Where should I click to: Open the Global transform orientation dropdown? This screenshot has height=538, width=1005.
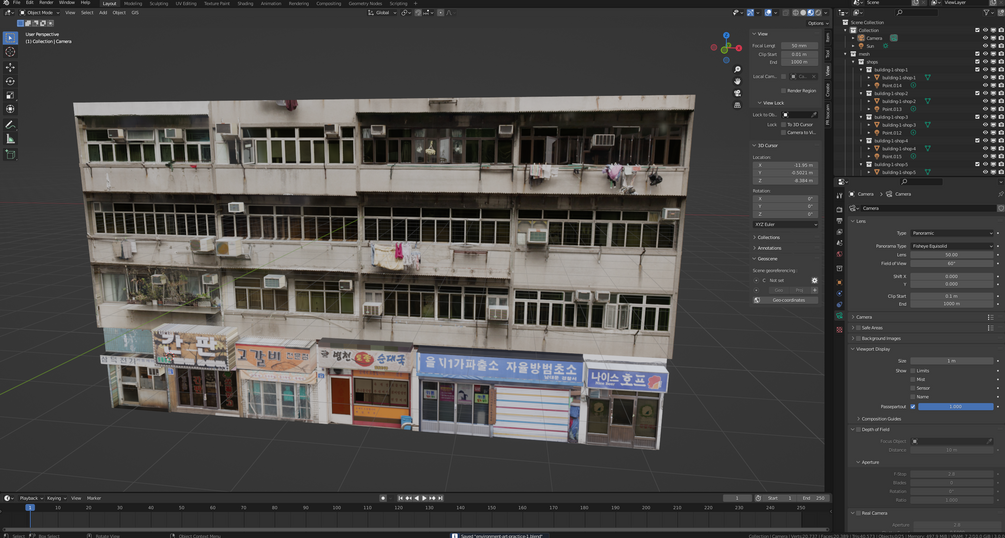383,12
